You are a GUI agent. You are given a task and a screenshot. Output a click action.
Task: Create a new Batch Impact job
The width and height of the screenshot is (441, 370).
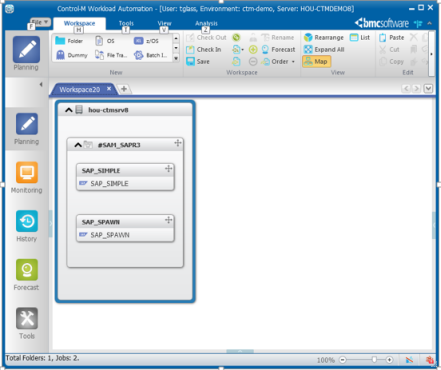(150, 55)
